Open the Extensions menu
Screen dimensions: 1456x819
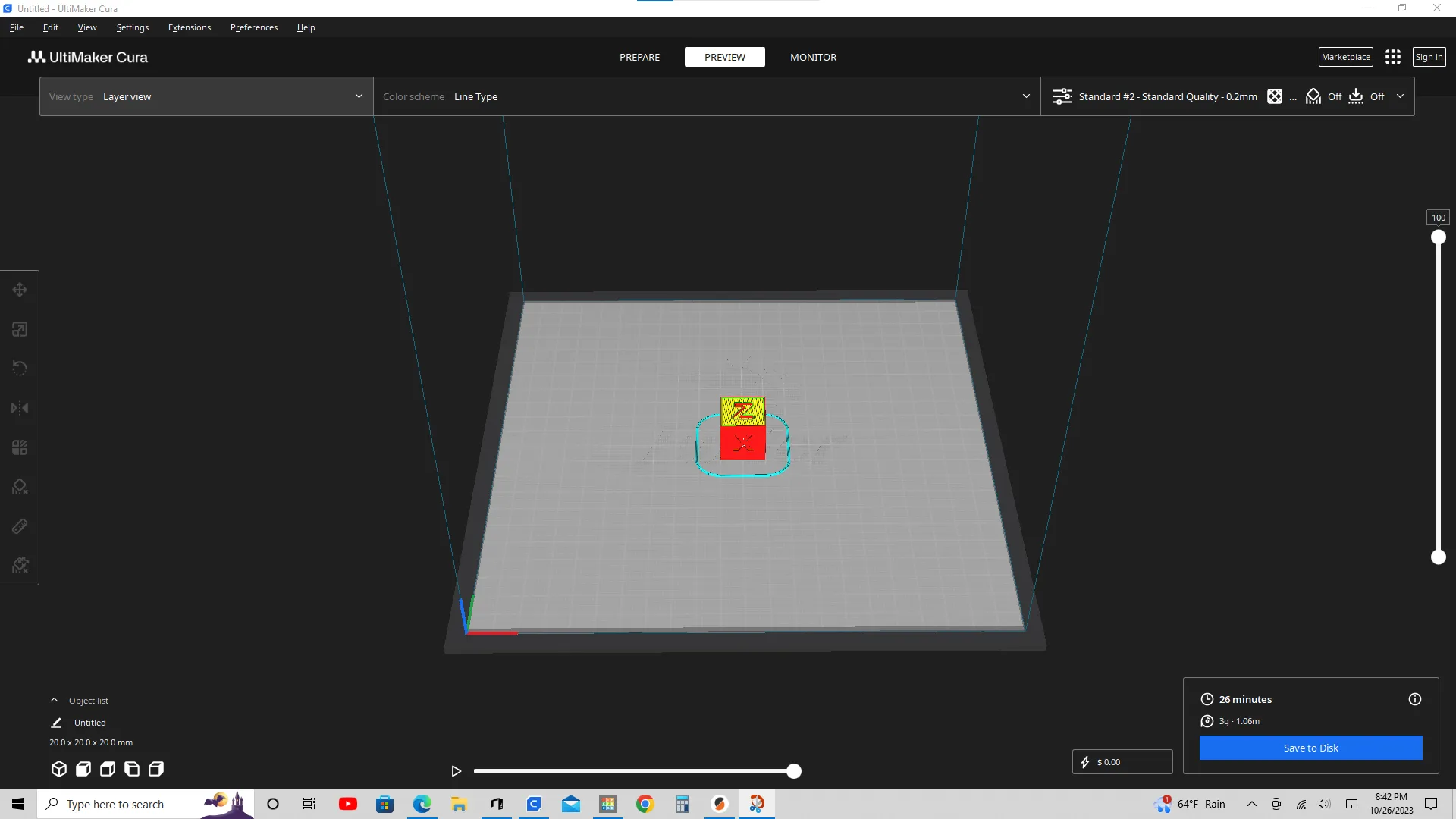pos(189,27)
